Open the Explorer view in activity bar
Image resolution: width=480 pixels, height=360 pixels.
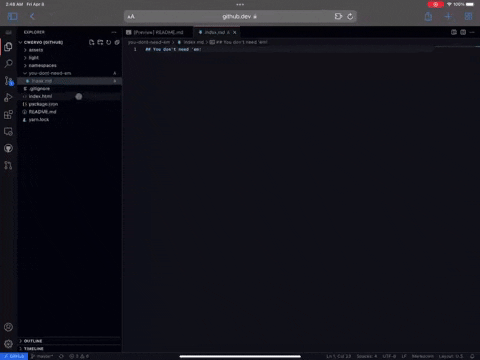click(x=9, y=47)
